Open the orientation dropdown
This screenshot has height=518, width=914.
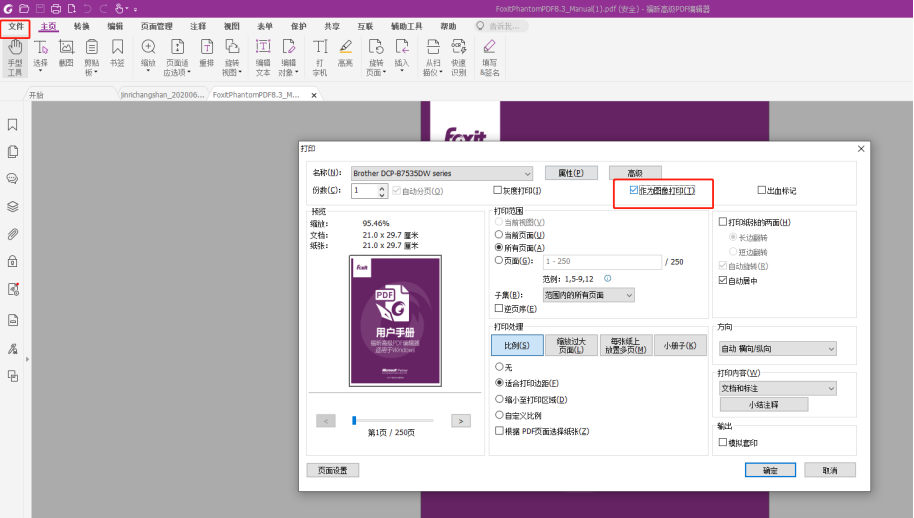(778, 348)
